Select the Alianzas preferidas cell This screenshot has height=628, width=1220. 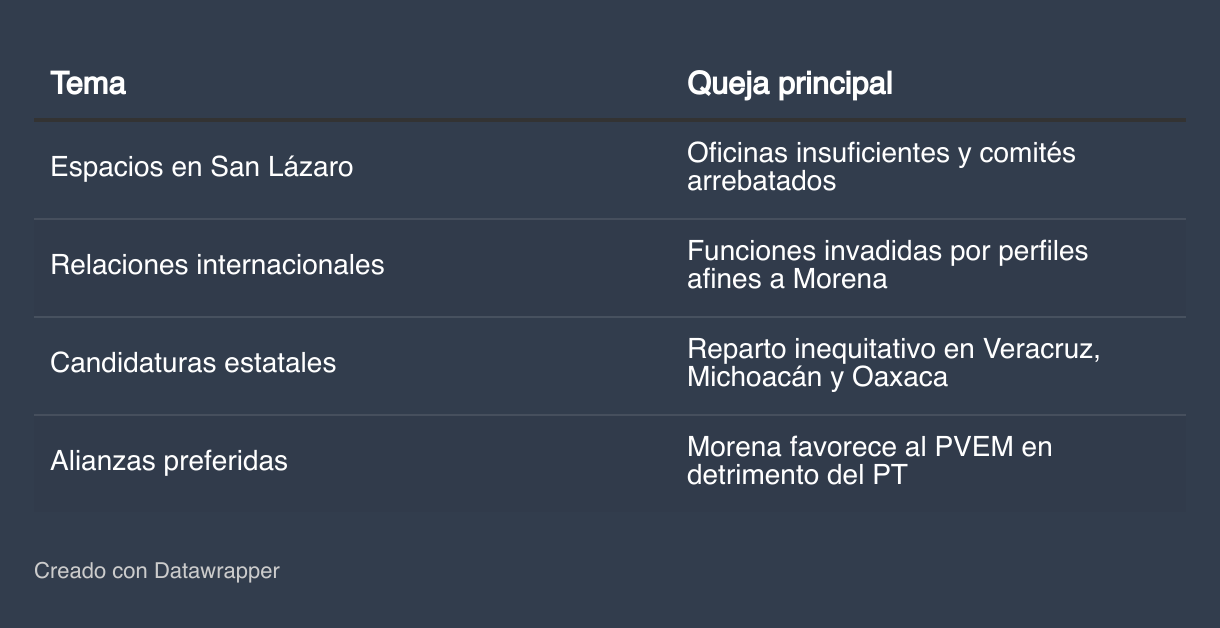pos(169,461)
